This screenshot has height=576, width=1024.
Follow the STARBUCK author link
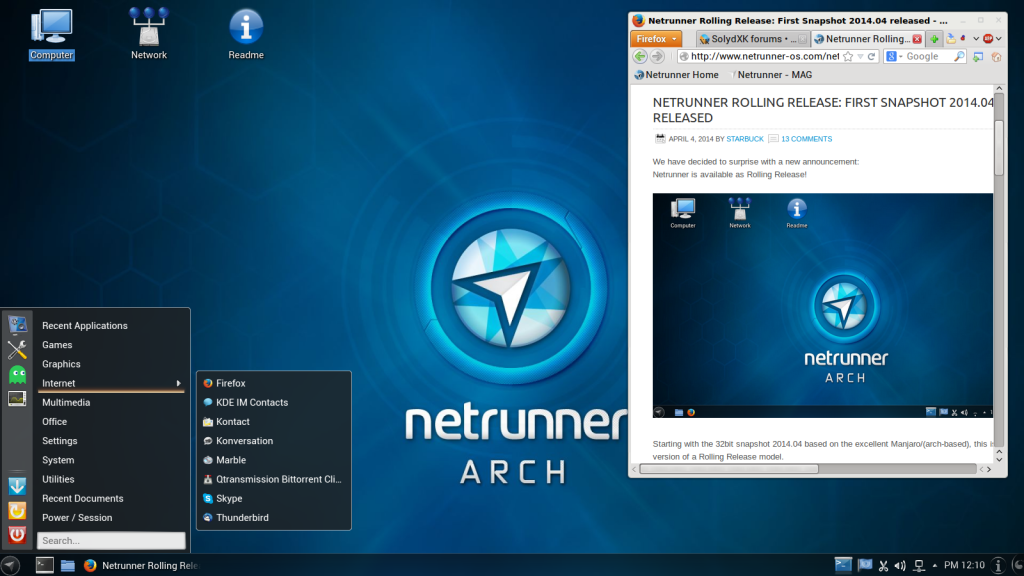744,139
